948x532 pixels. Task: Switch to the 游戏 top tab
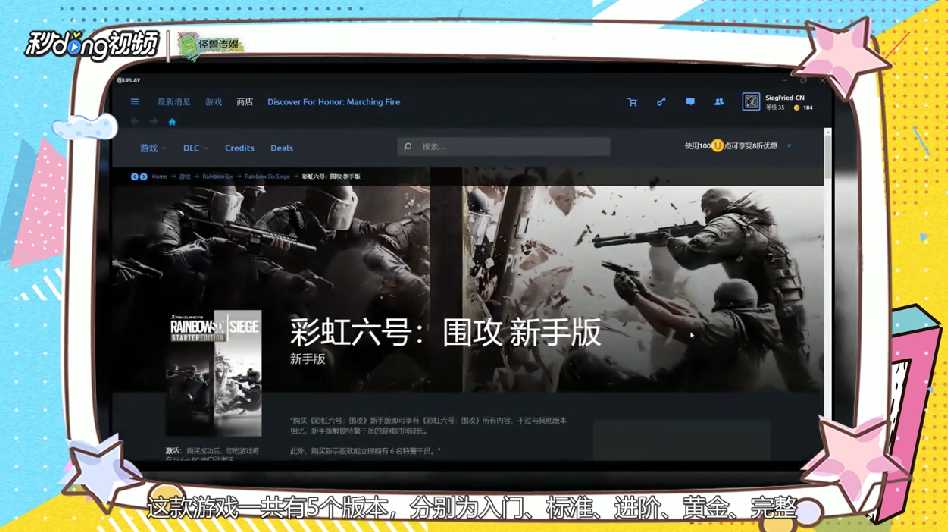pos(213,102)
